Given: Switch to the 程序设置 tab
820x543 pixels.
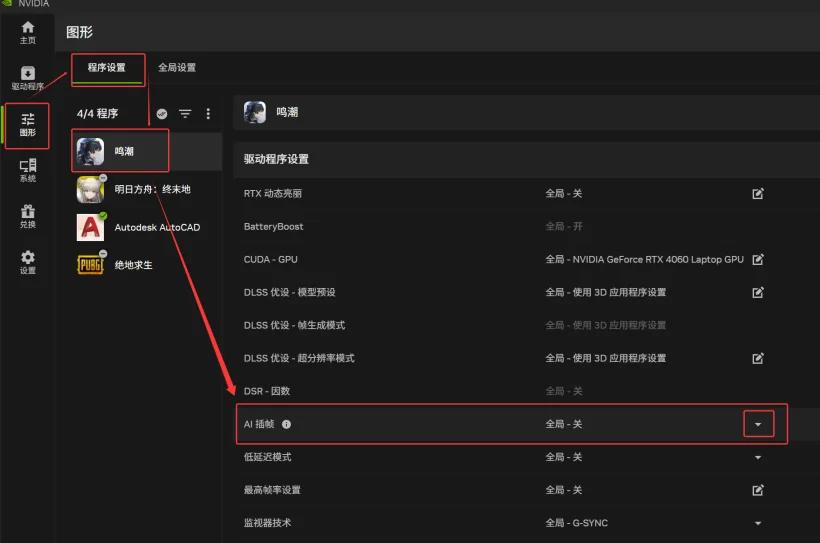Looking at the screenshot, I should (x=107, y=67).
